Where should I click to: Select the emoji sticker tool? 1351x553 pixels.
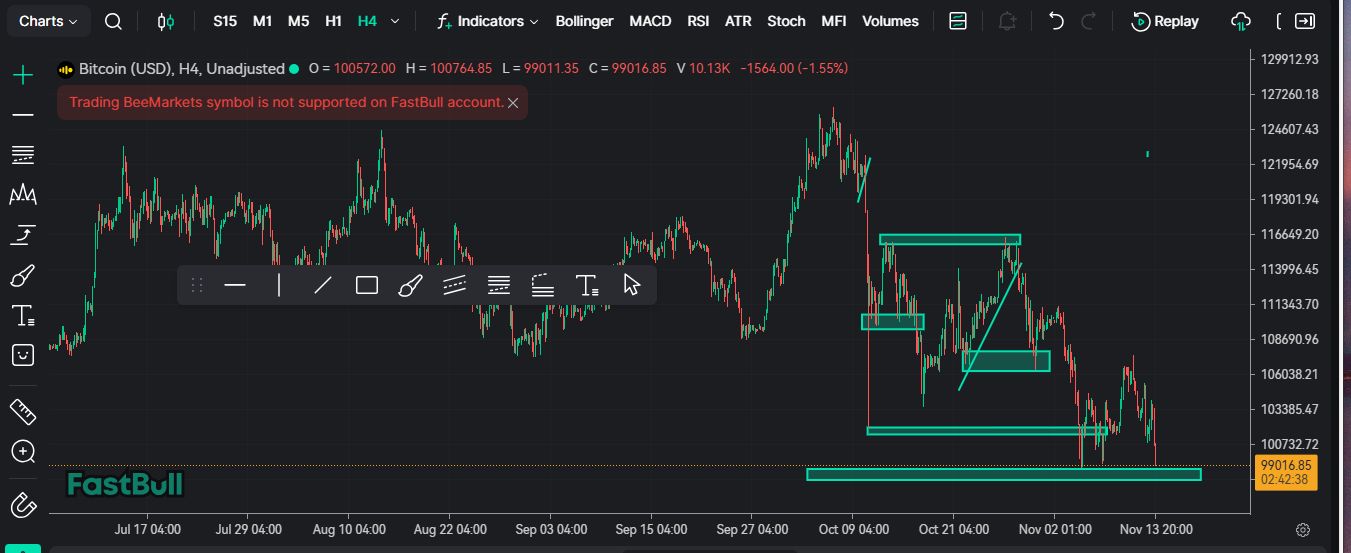pos(22,355)
